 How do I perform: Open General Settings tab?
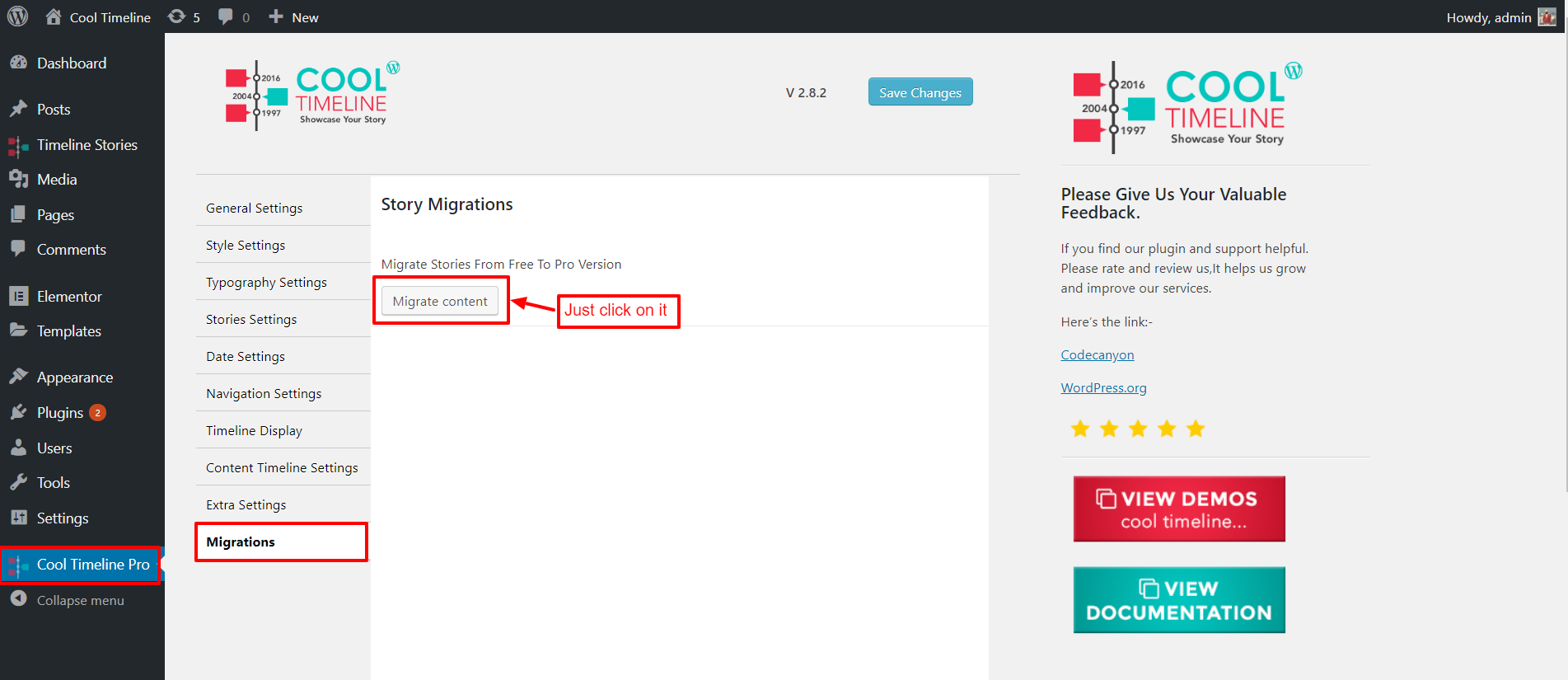coord(283,208)
